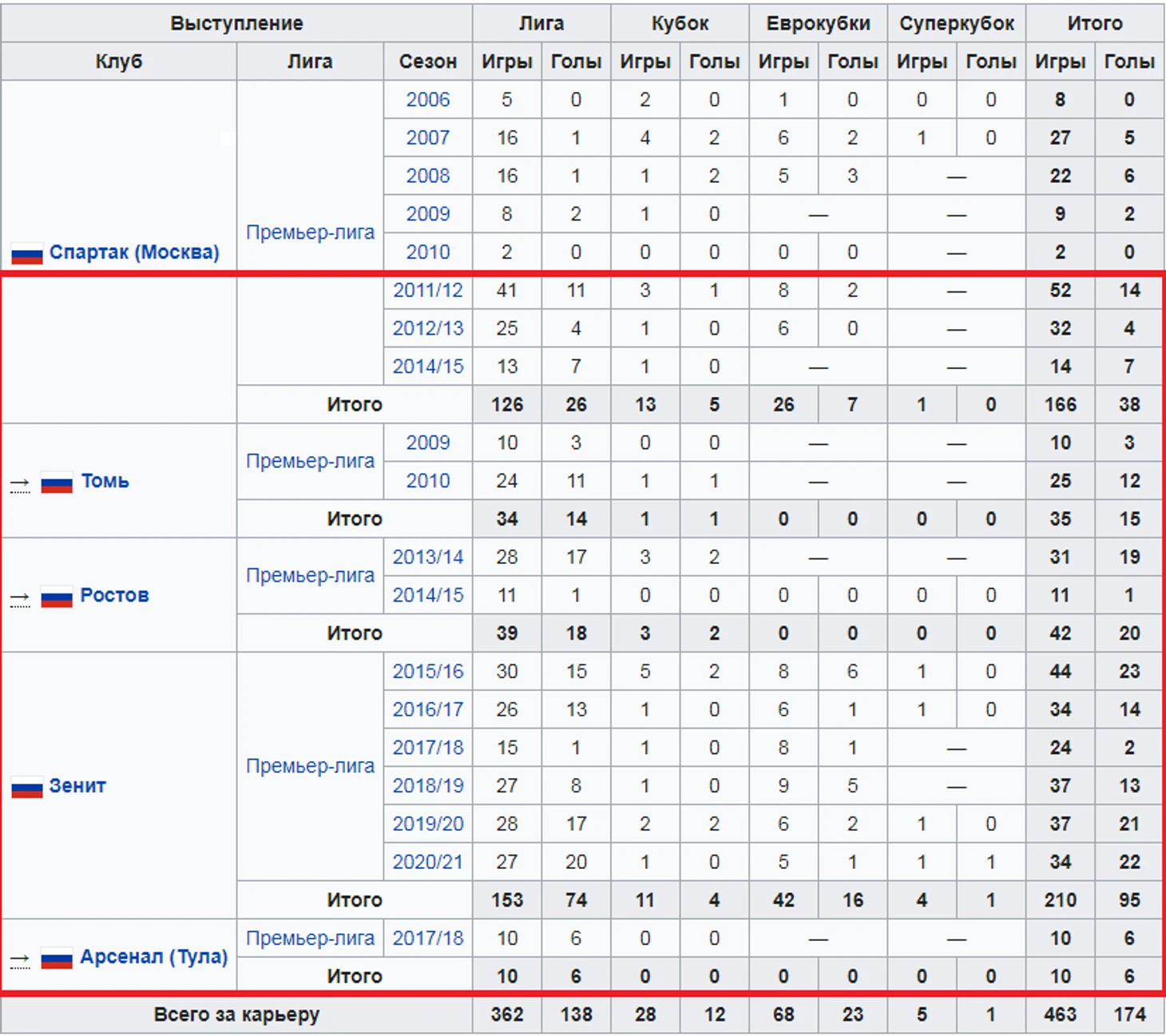Open the 2010 season link for Томь
Image resolution: width=1166 pixels, height=1036 pixels.
(428, 481)
